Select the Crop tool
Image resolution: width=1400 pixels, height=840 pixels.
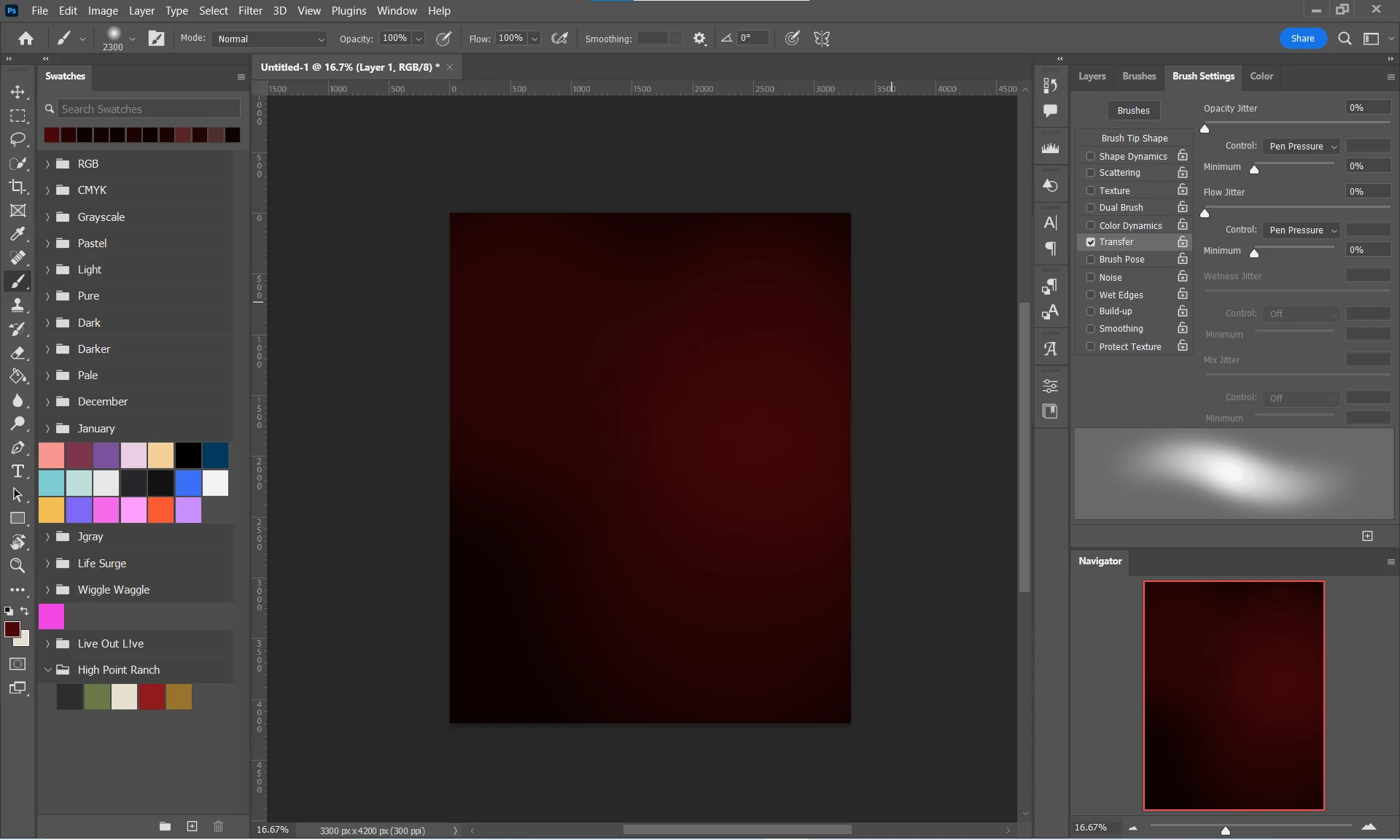[x=17, y=187]
